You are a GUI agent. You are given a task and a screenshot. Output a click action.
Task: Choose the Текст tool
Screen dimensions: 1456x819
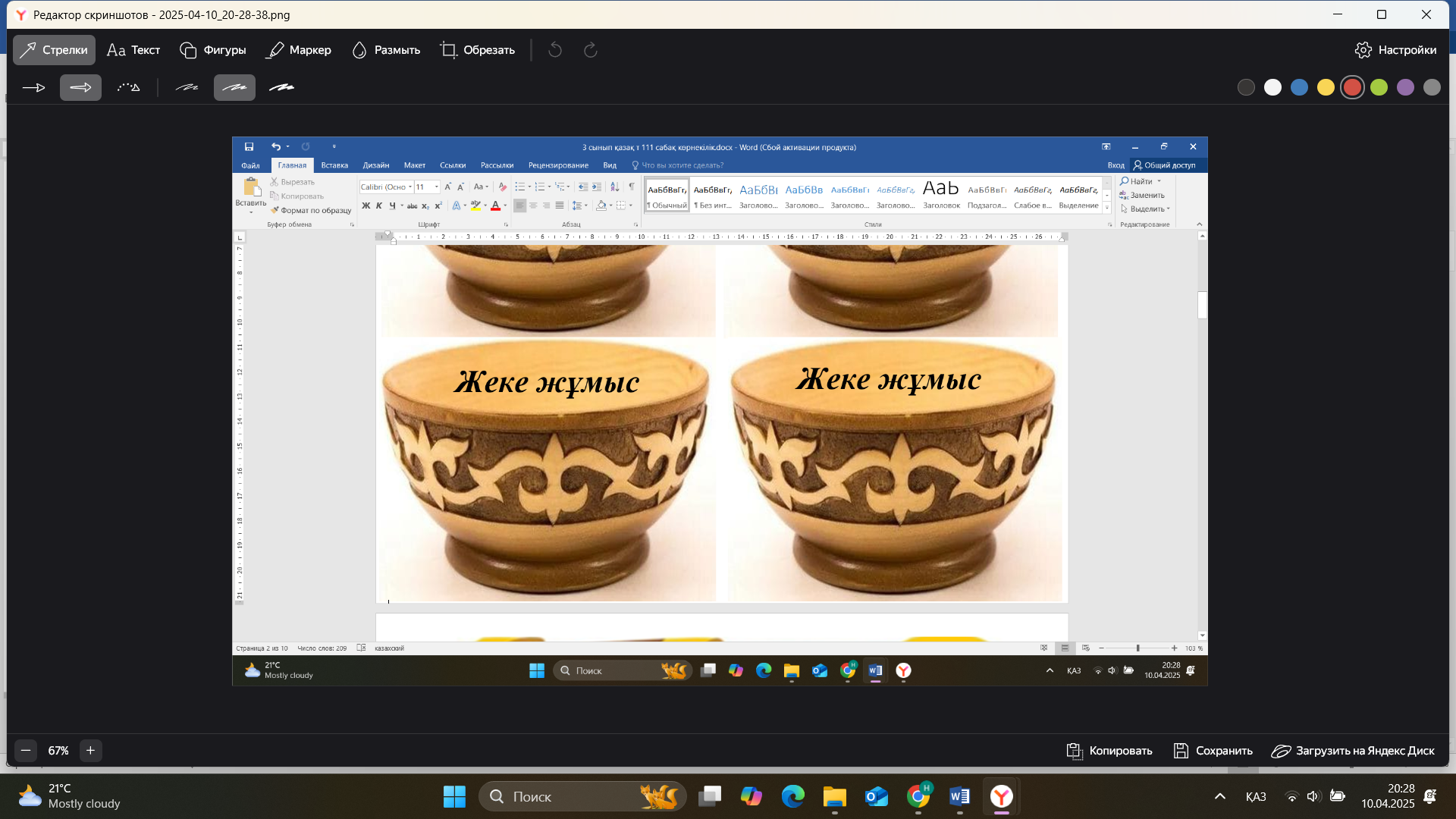point(133,50)
